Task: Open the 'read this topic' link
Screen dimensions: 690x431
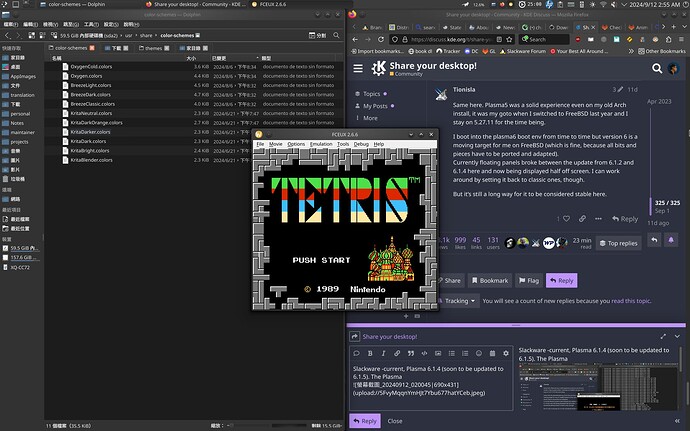Action: tap(631, 301)
